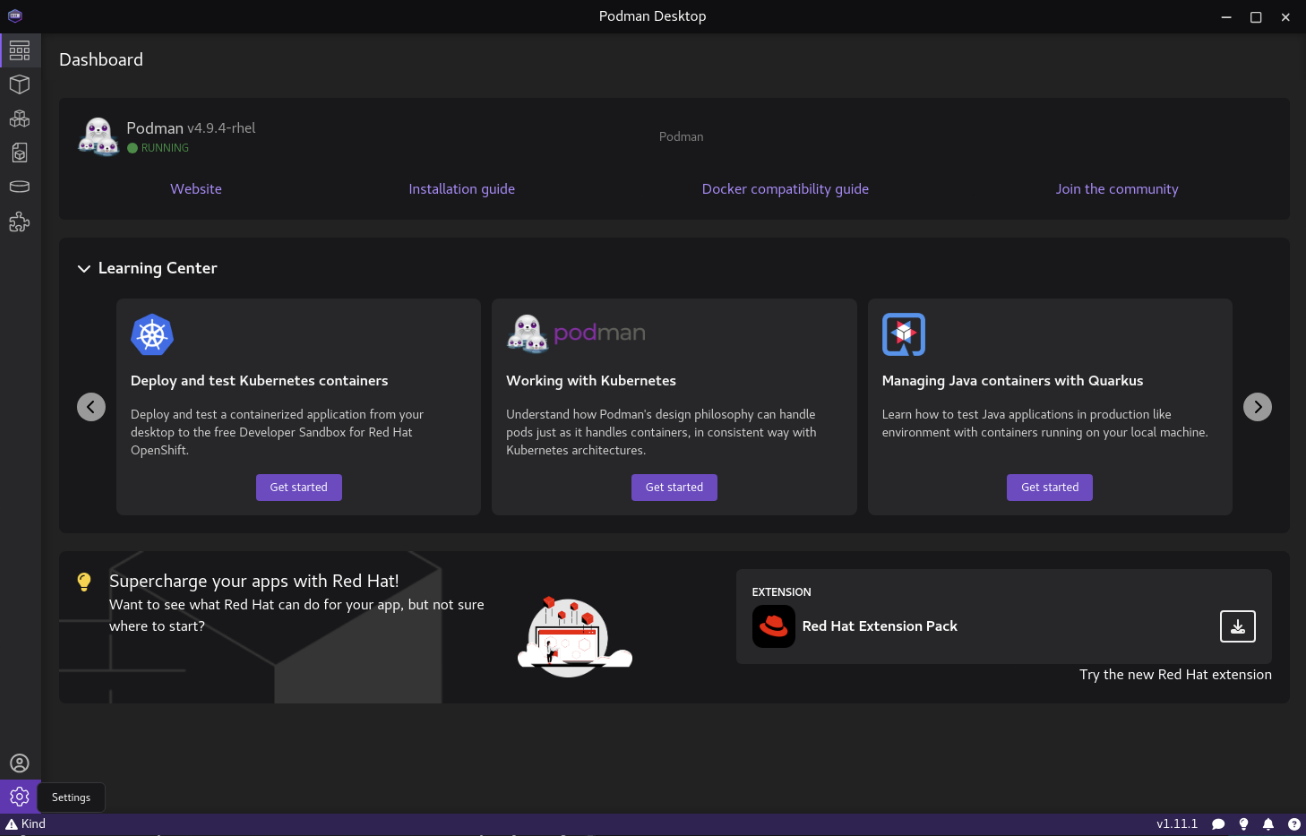Click the podman logo on Working with Kubernetes card
The height and width of the screenshot is (836, 1306).
point(576,334)
